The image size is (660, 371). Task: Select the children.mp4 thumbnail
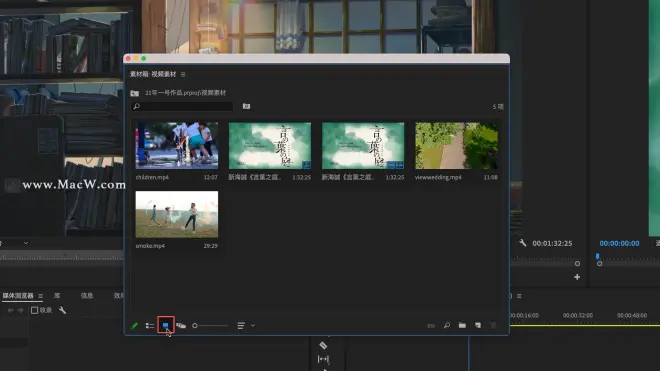tap(177, 146)
